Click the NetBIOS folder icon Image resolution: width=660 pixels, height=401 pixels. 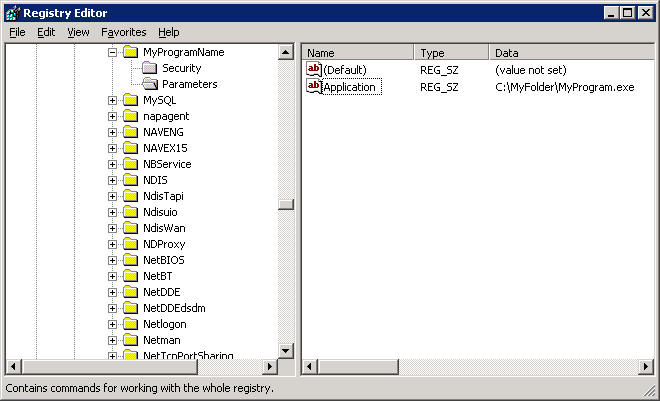130,260
